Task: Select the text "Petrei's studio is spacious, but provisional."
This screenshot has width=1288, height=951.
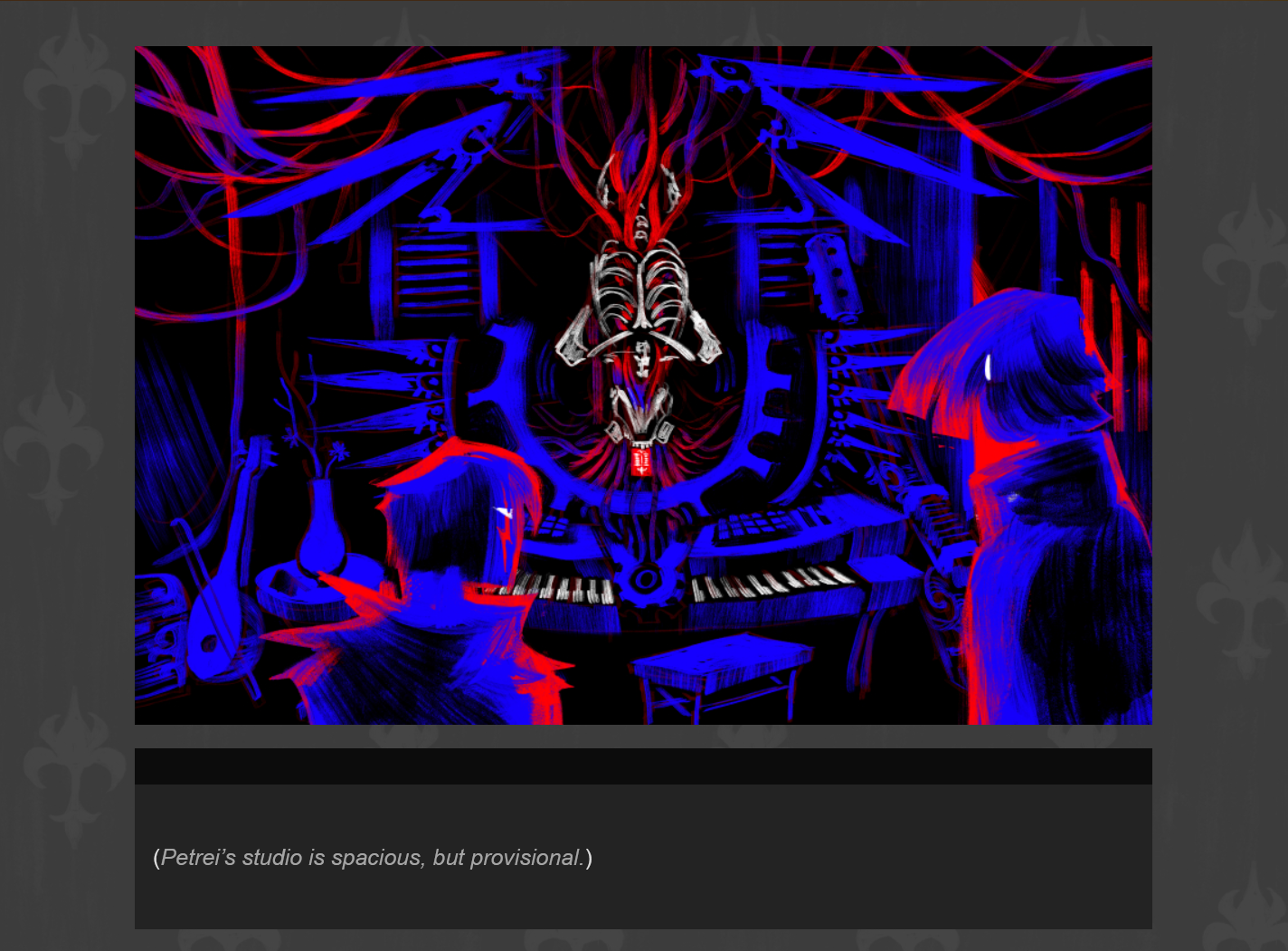Action: pyautogui.click(x=373, y=858)
